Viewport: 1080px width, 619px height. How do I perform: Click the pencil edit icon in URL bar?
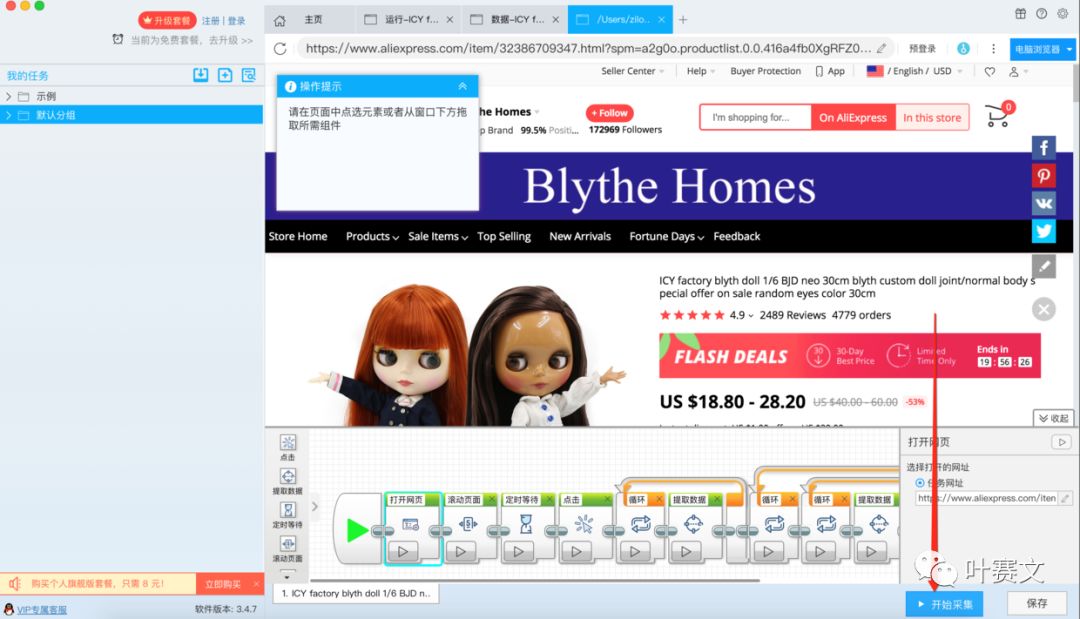tap(882, 48)
